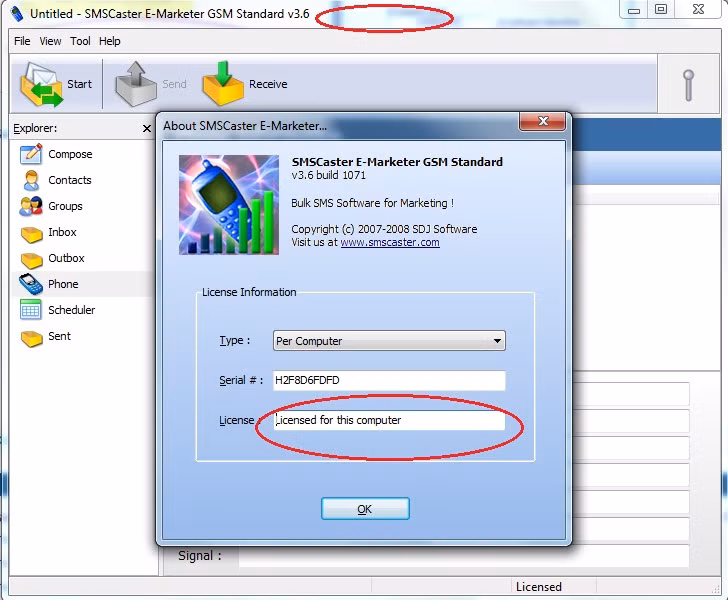Select the Compose label in Explorer
Screen dimensions: 728x600
tap(70, 154)
